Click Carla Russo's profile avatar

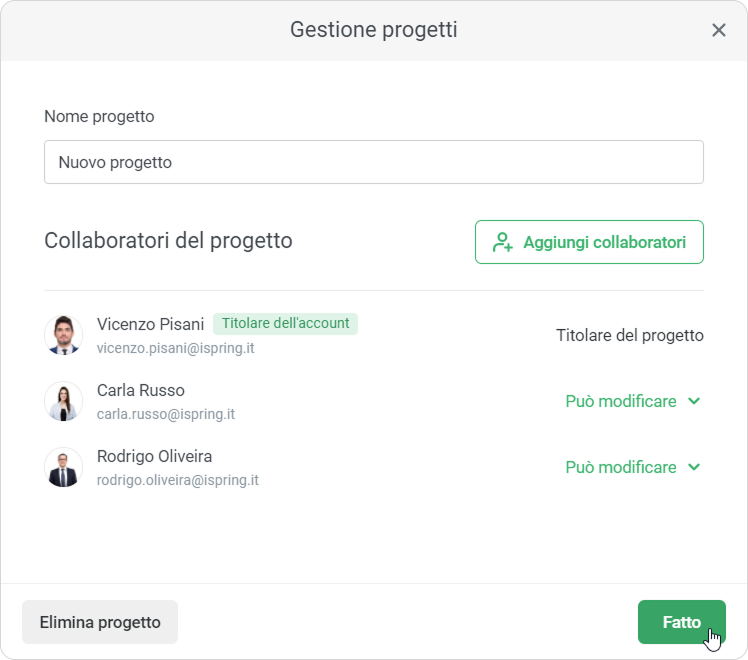[64, 401]
